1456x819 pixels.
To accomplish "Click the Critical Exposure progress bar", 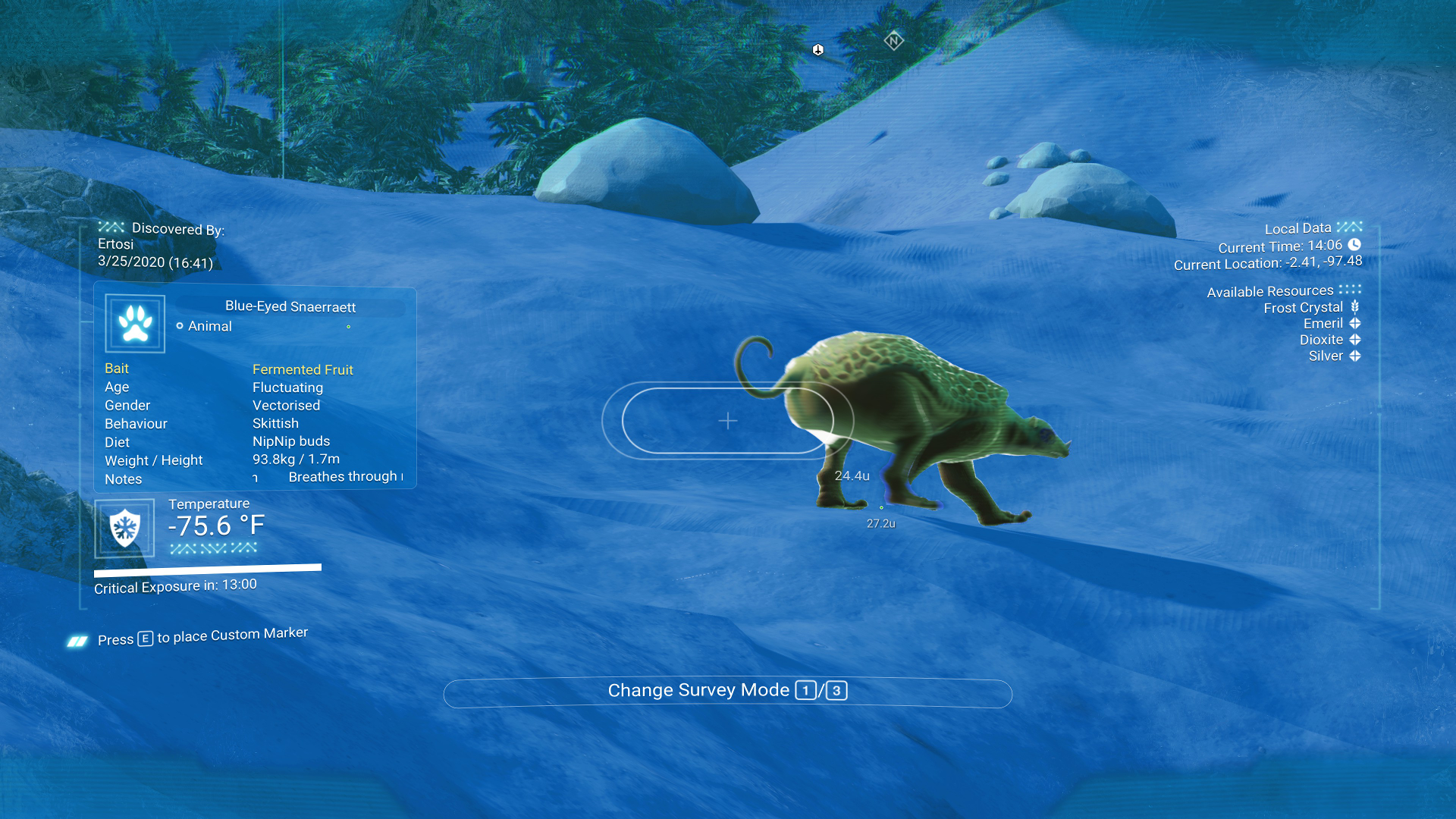I will [208, 570].
